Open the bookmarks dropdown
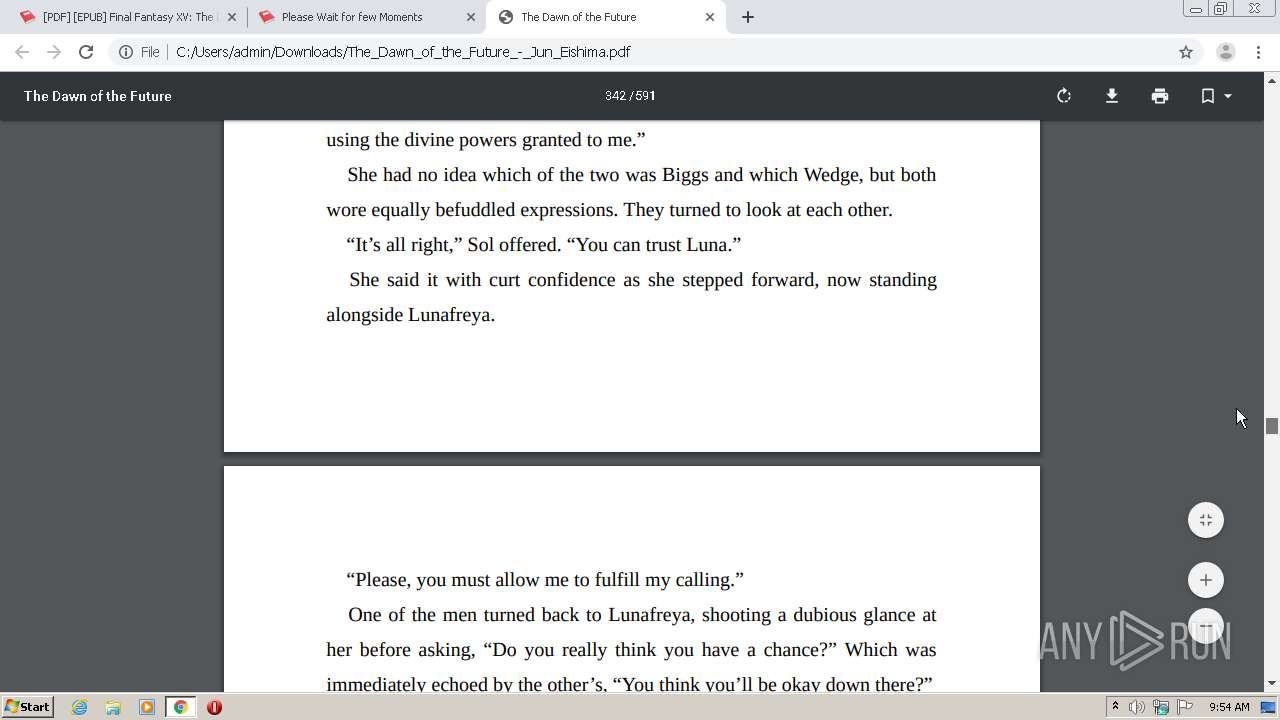The height and width of the screenshot is (720, 1280). coord(1216,96)
